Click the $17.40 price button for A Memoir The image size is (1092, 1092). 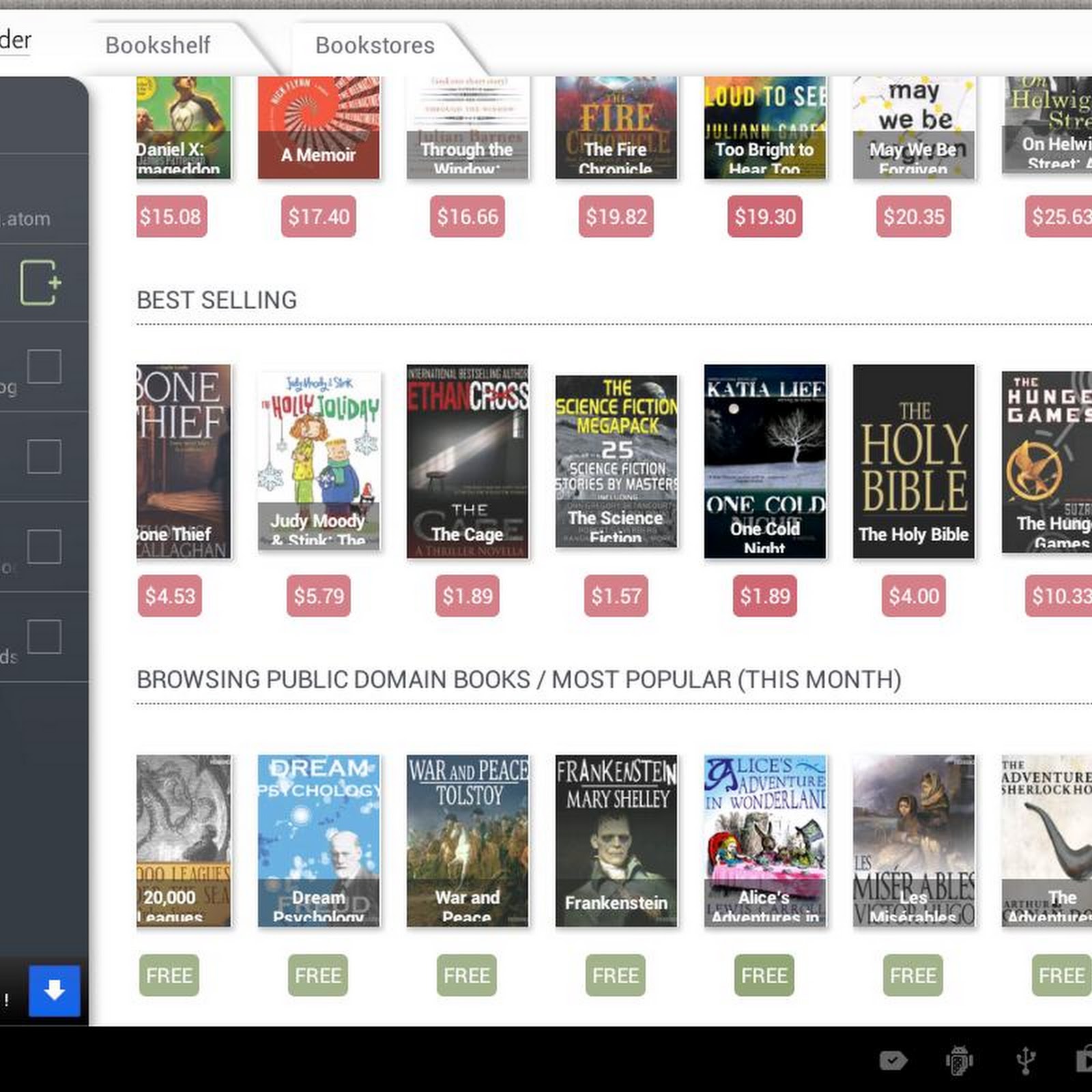pyautogui.click(x=319, y=216)
